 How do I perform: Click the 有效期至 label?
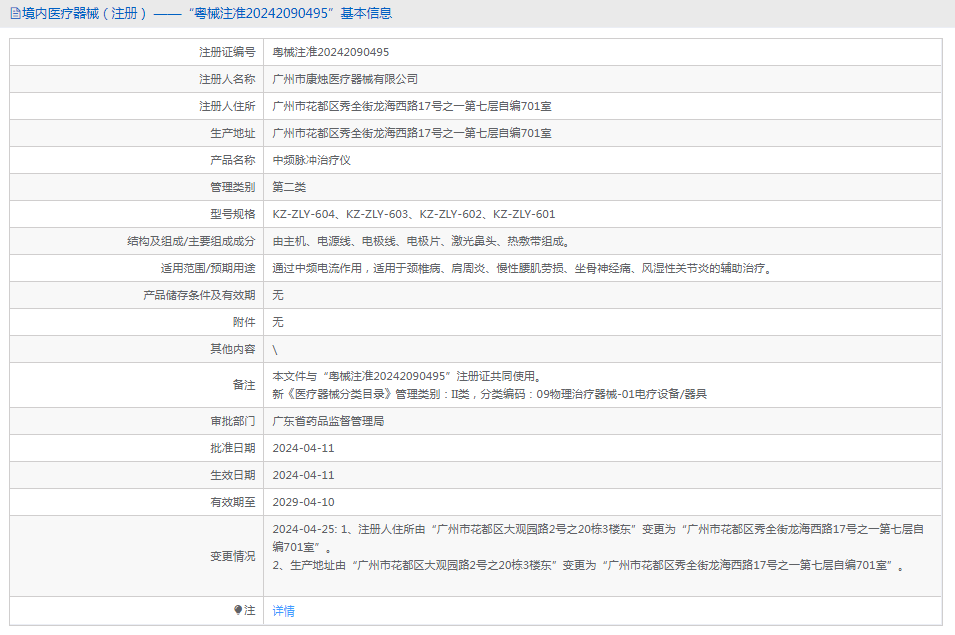[x=233, y=502]
